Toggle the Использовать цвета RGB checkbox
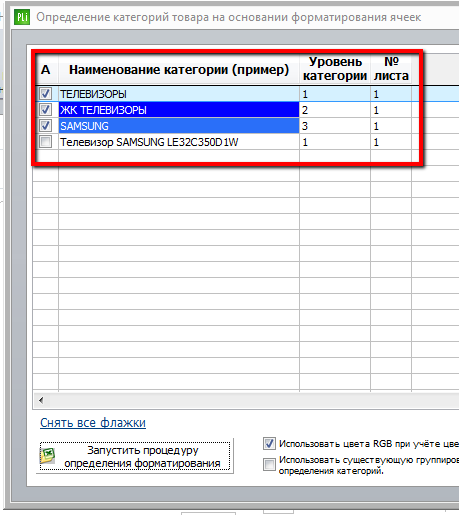Viewport: 459px width, 515px height. point(269,444)
